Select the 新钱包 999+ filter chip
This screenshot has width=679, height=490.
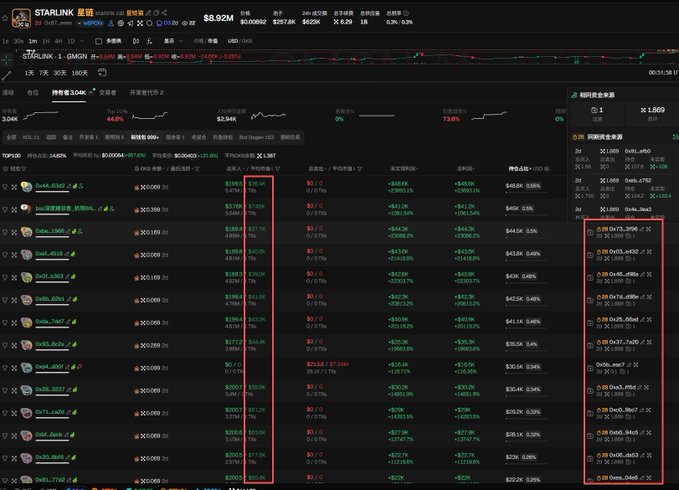coord(145,137)
